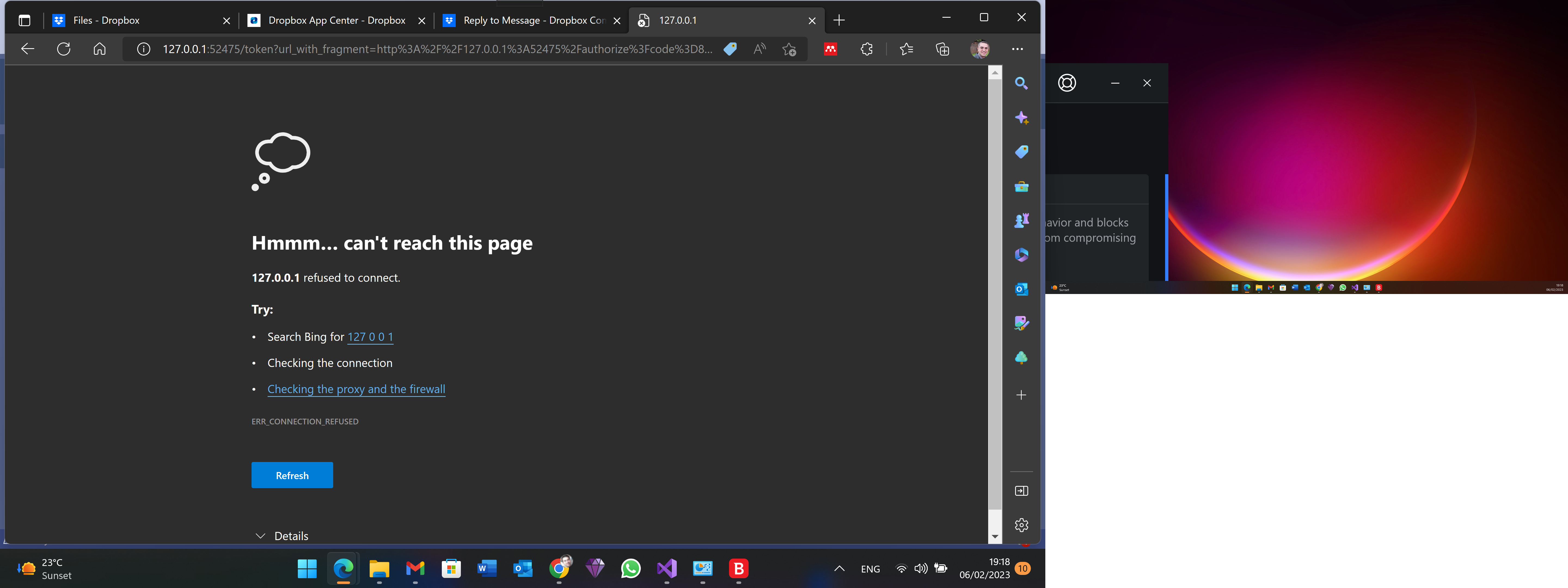Image resolution: width=1568 pixels, height=588 pixels.
Task: Open the green tree icon in sidebar
Action: [1021, 358]
